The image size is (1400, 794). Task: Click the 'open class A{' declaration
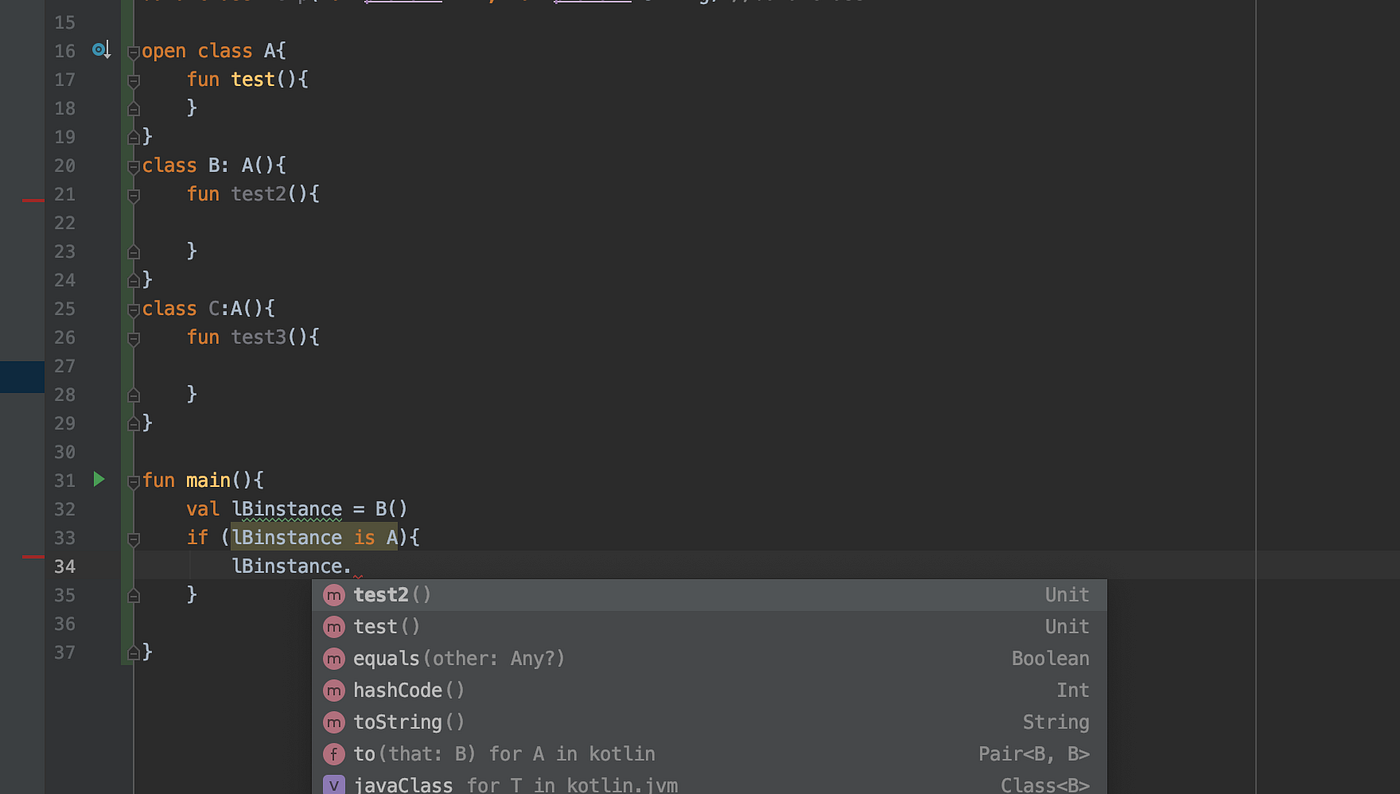click(215, 51)
